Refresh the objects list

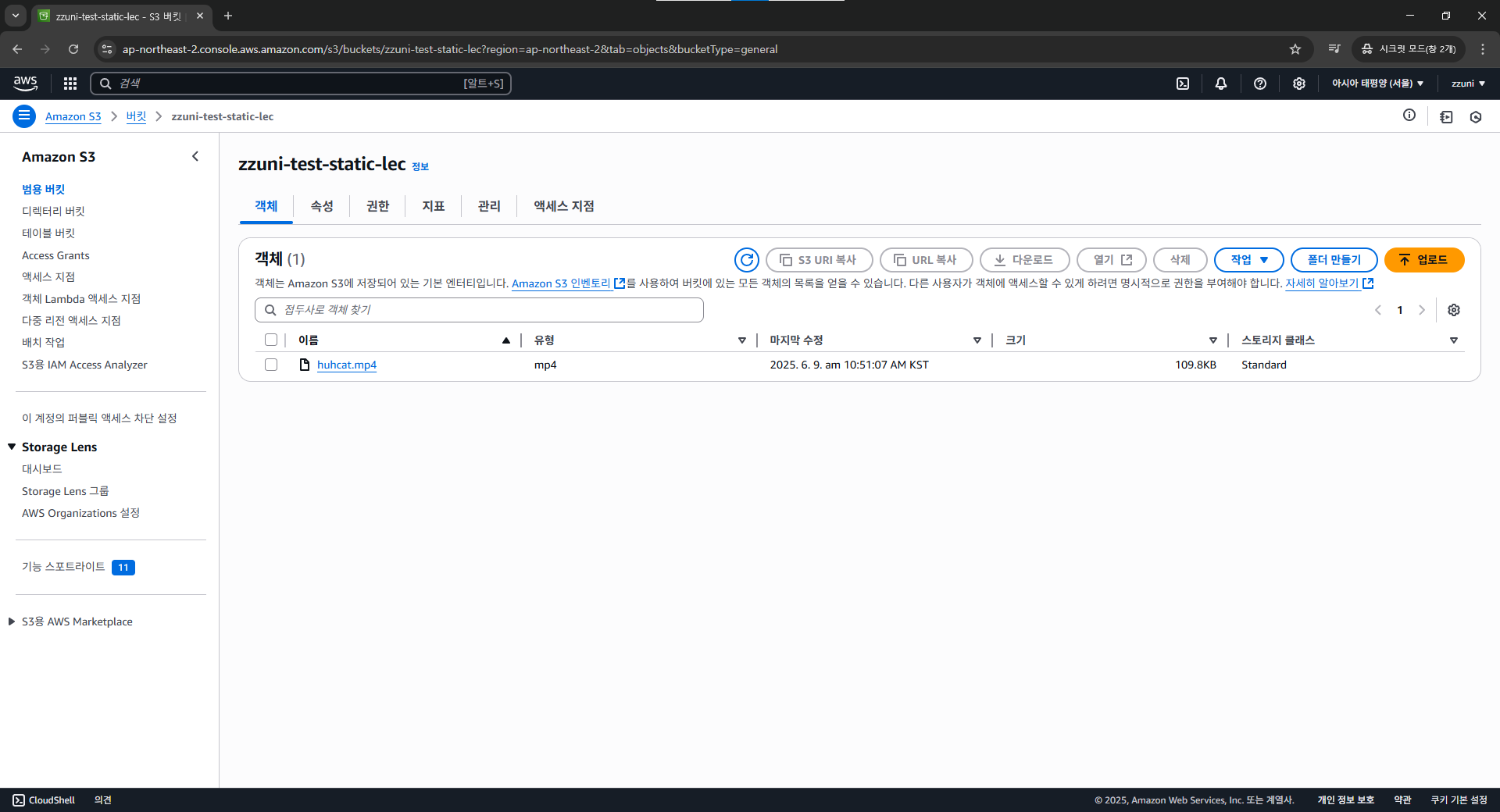(747, 260)
